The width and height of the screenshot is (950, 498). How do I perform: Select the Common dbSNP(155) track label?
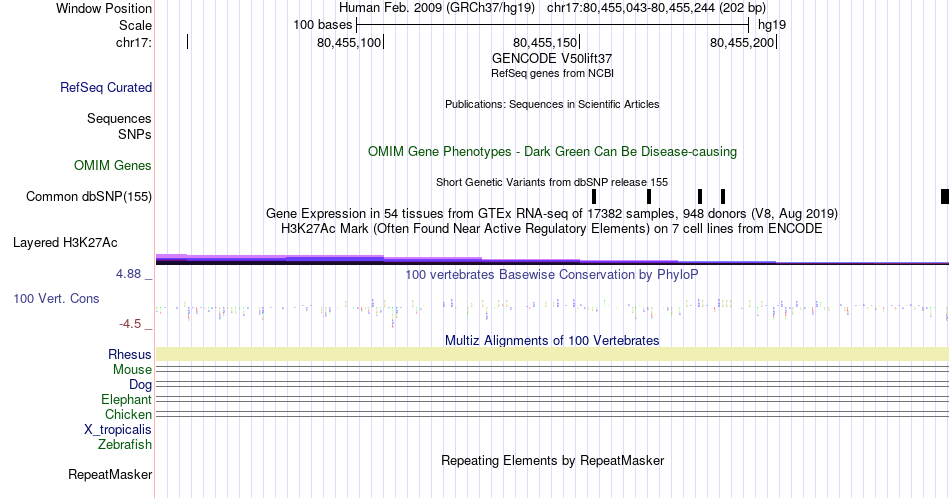(x=89, y=196)
